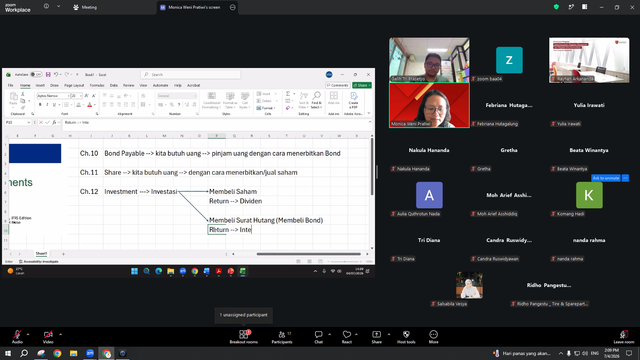This screenshot has width=640, height=360.
Task: Open the Data ribbon tab in Excel
Action: coord(114,85)
